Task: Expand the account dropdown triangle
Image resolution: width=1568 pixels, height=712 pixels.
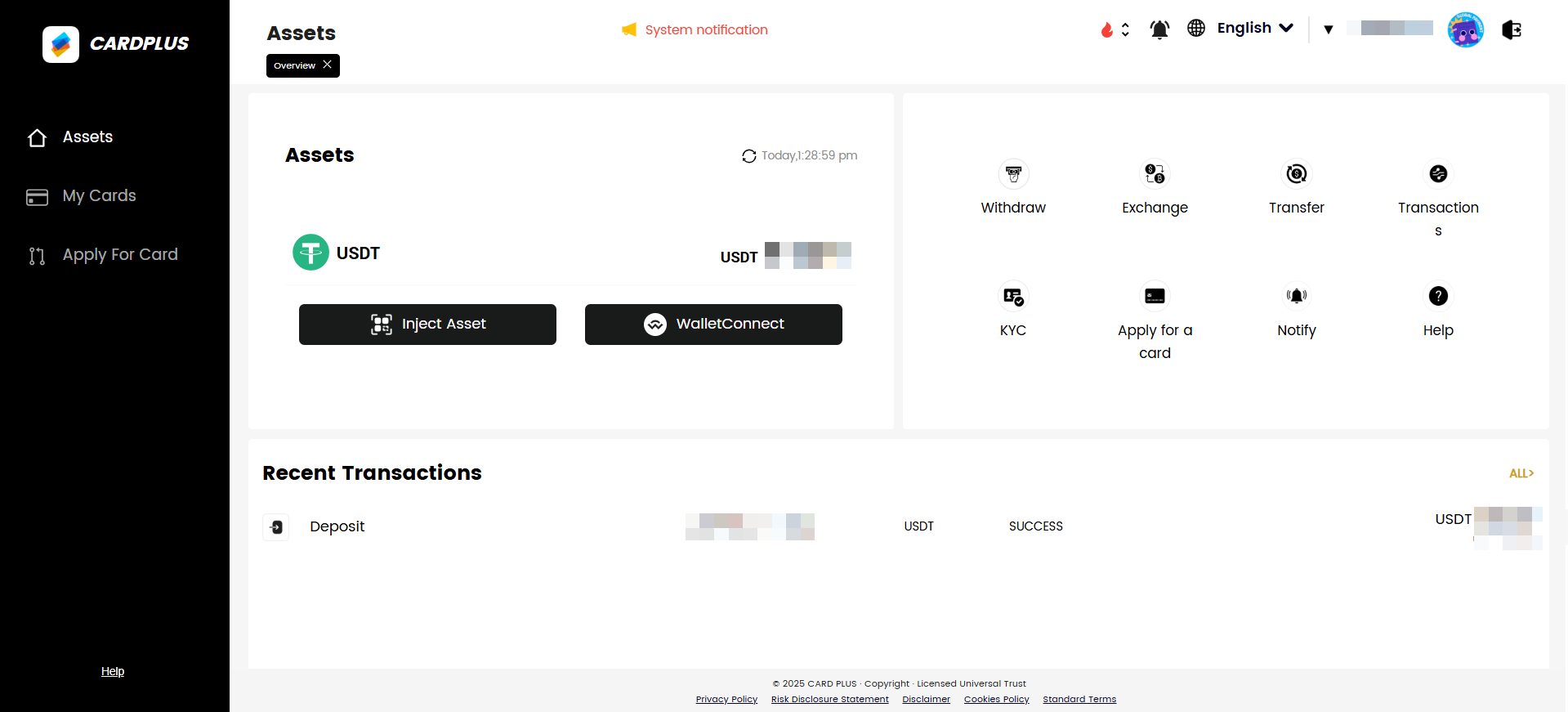Action: pos(1329,30)
